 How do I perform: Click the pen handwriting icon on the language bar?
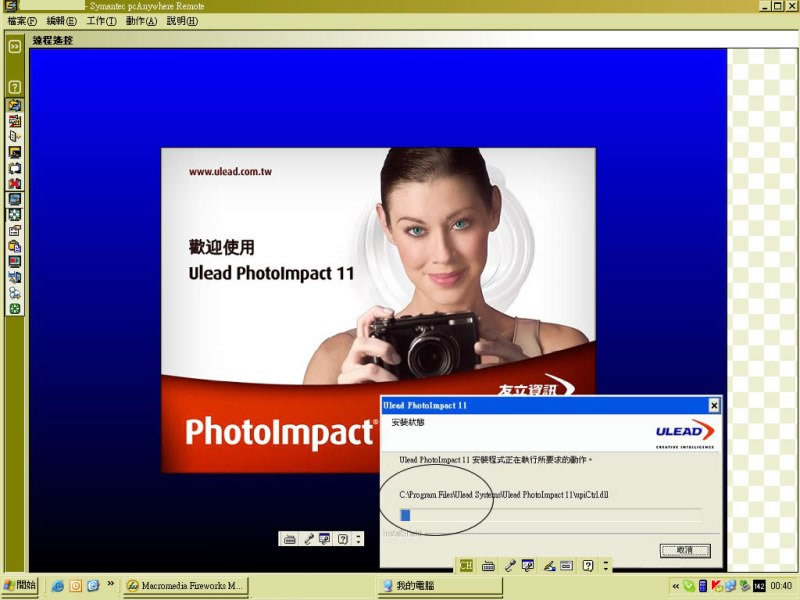[549, 566]
